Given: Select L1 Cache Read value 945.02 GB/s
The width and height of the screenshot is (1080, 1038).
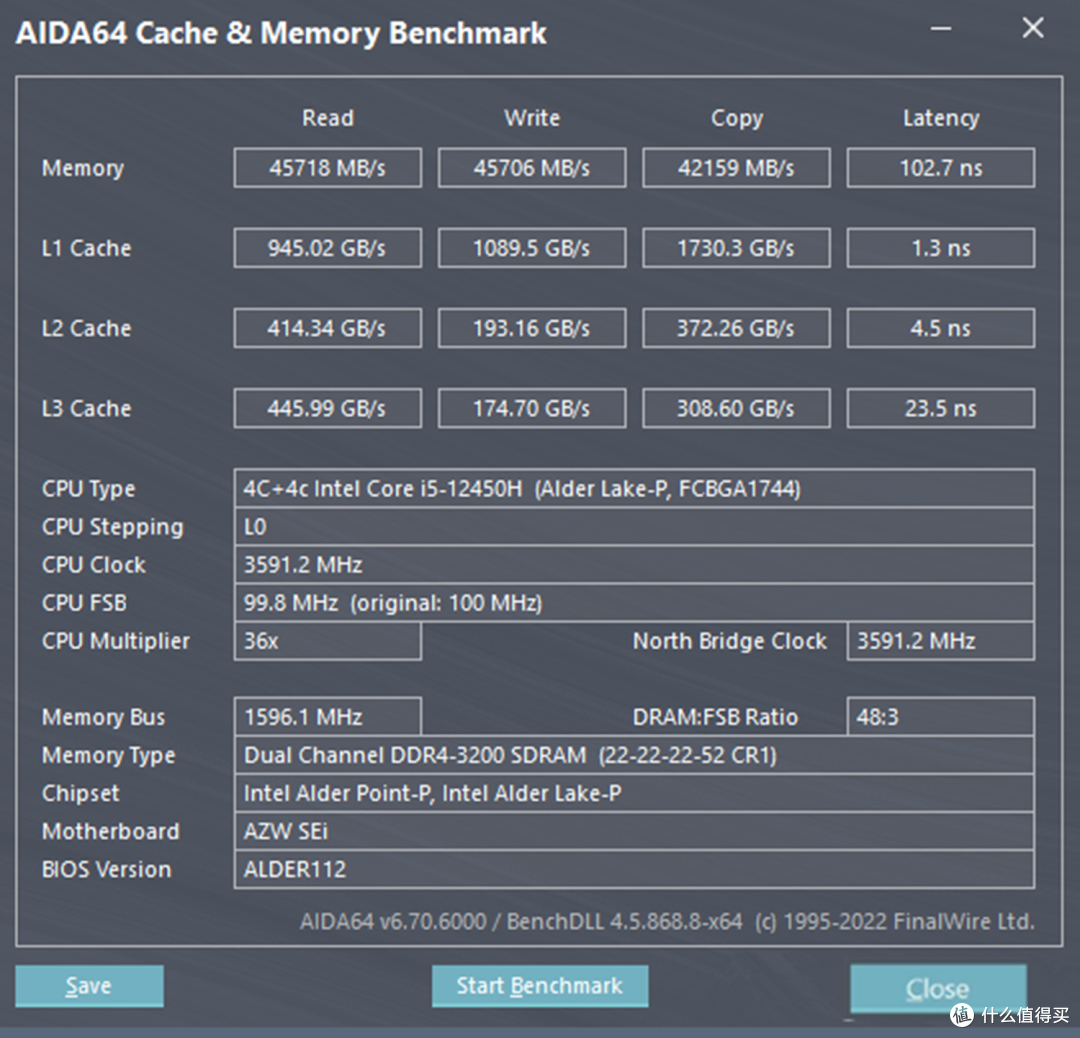Looking at the screenshot, I should click(328, 248).
